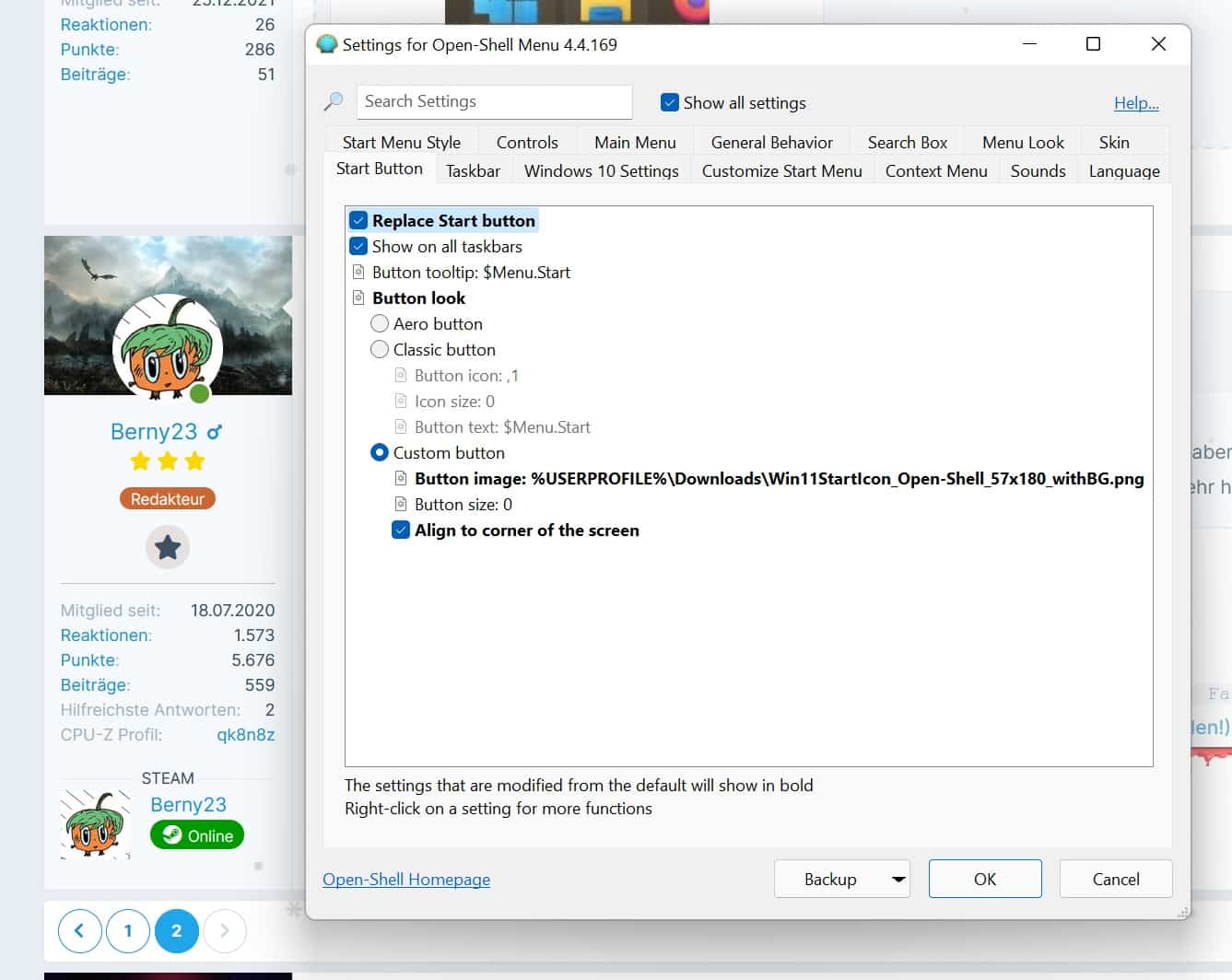Screen dimensions: 1232x980
Task: Open the Language tab
Action: 1124,170
